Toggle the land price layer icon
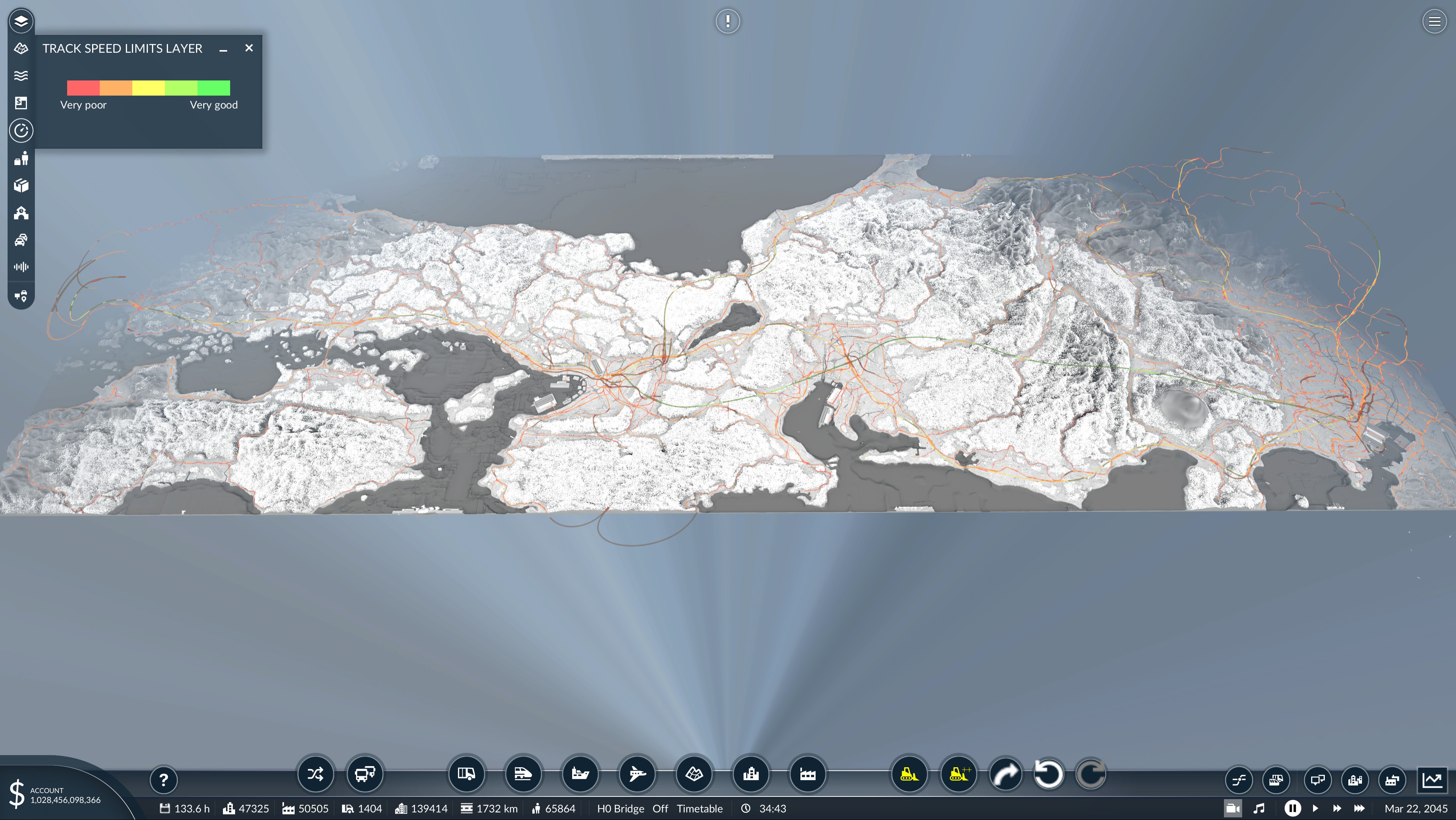1456x820 pixels. [x=21, y=103]
